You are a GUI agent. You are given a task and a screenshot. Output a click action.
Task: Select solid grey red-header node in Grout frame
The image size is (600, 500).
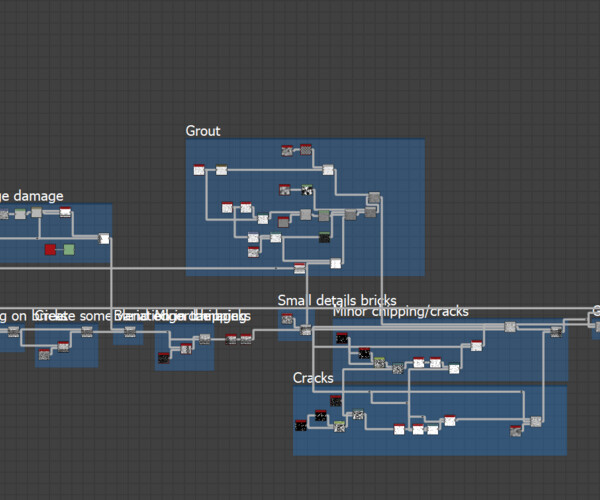click(x=283, y=222)
